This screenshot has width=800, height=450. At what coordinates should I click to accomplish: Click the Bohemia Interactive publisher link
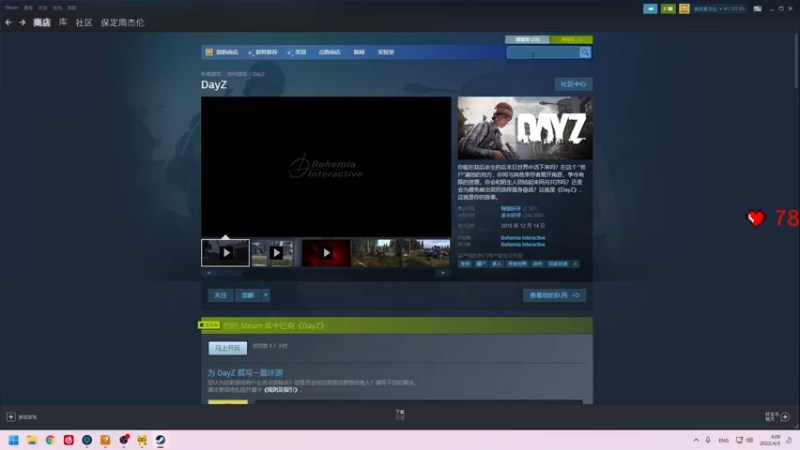tap(523, 244)
